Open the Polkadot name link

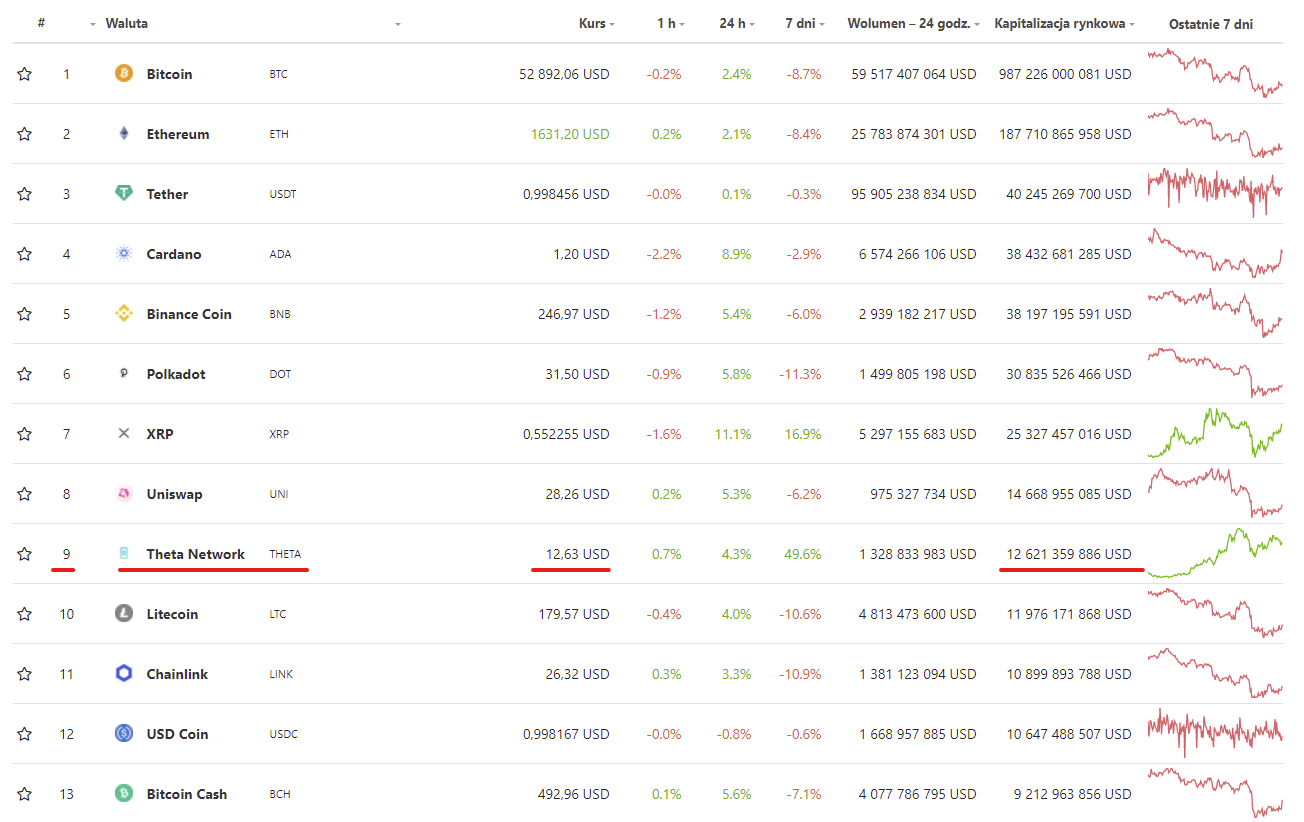tap(176, 374)
